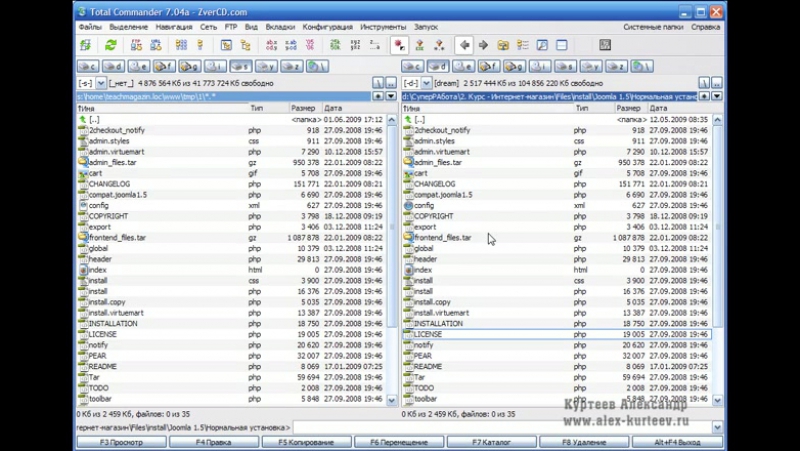Click the F8 Удаление button
This screenshot has height=451, width=800.
point(584,442)
